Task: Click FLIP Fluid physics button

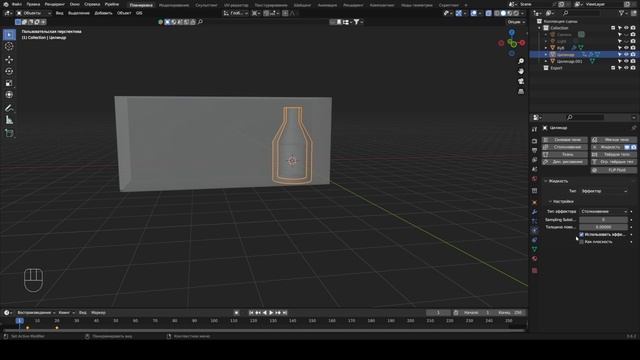Action: point(613,170)
